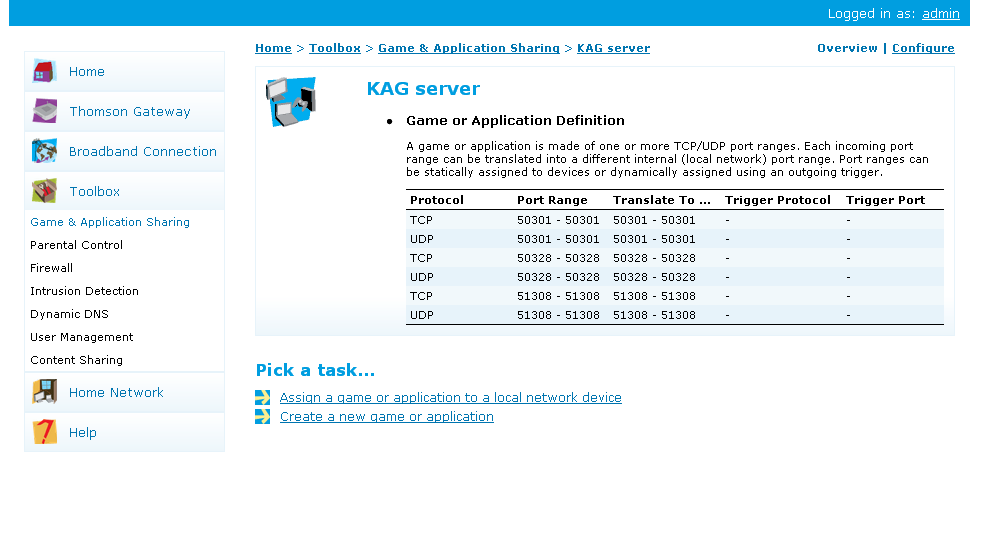Click the Thomson Gateway device icon
The height and width of the screenshot is (553, 981).
[x=44, y=112]
